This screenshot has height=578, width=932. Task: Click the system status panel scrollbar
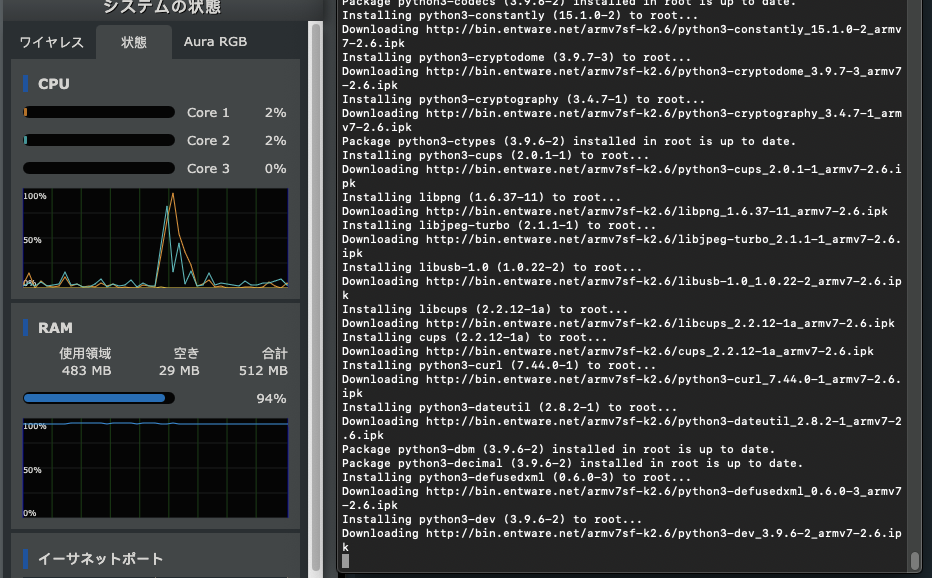316,297
